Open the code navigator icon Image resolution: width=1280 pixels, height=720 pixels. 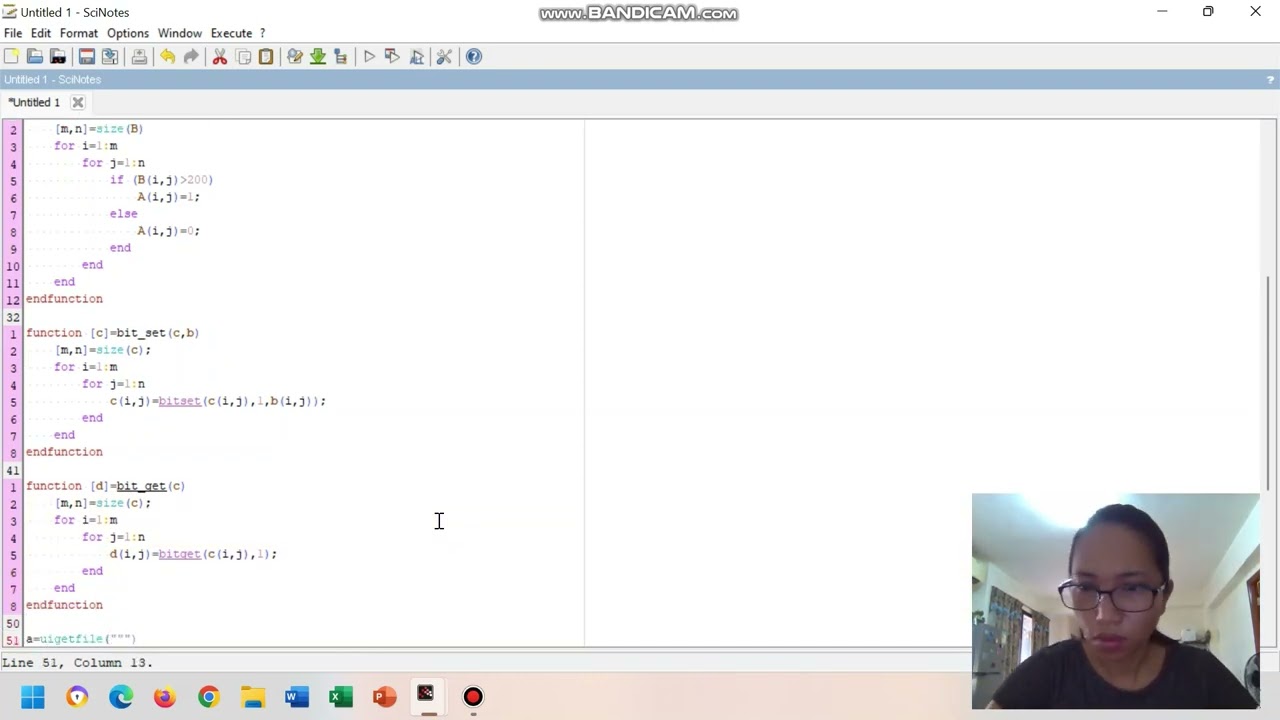pos(340,57)
